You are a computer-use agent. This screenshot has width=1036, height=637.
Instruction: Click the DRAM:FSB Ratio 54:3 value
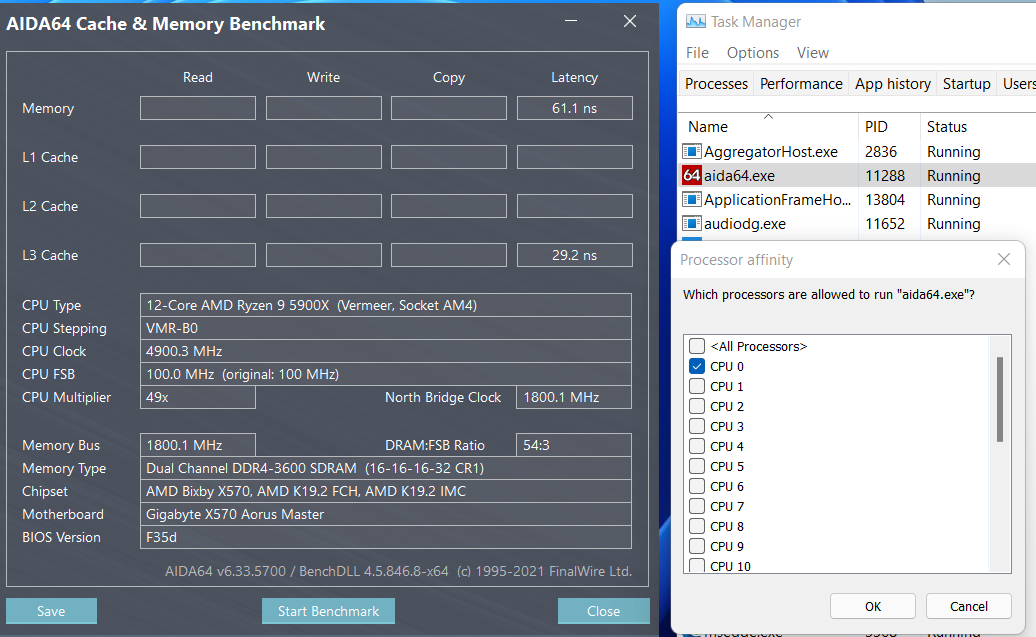[574, 445]
